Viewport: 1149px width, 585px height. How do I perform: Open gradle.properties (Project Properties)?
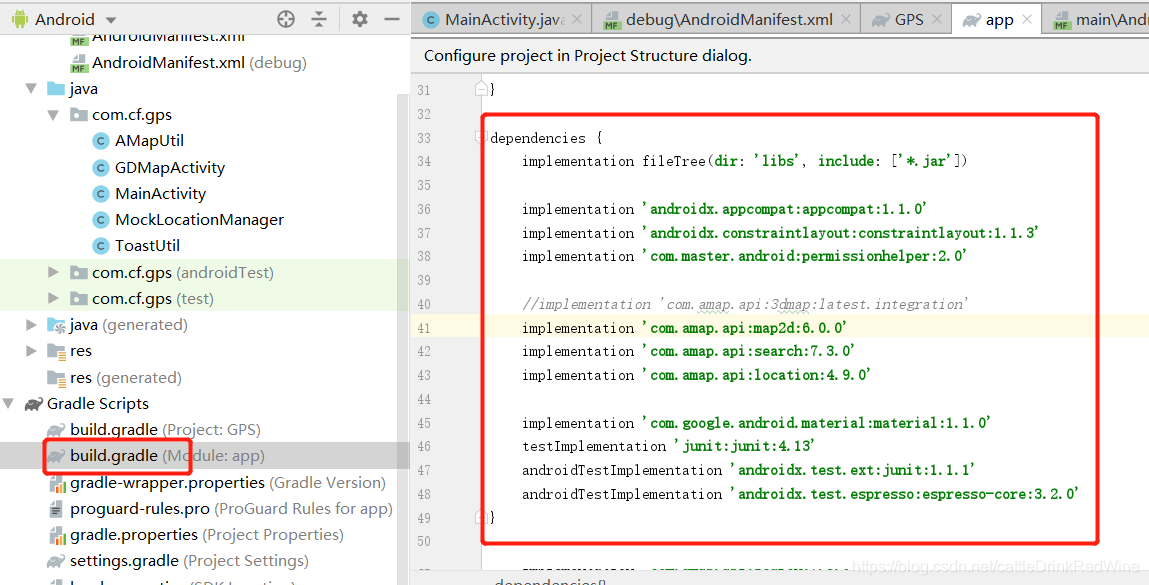[x=196, y=535]
